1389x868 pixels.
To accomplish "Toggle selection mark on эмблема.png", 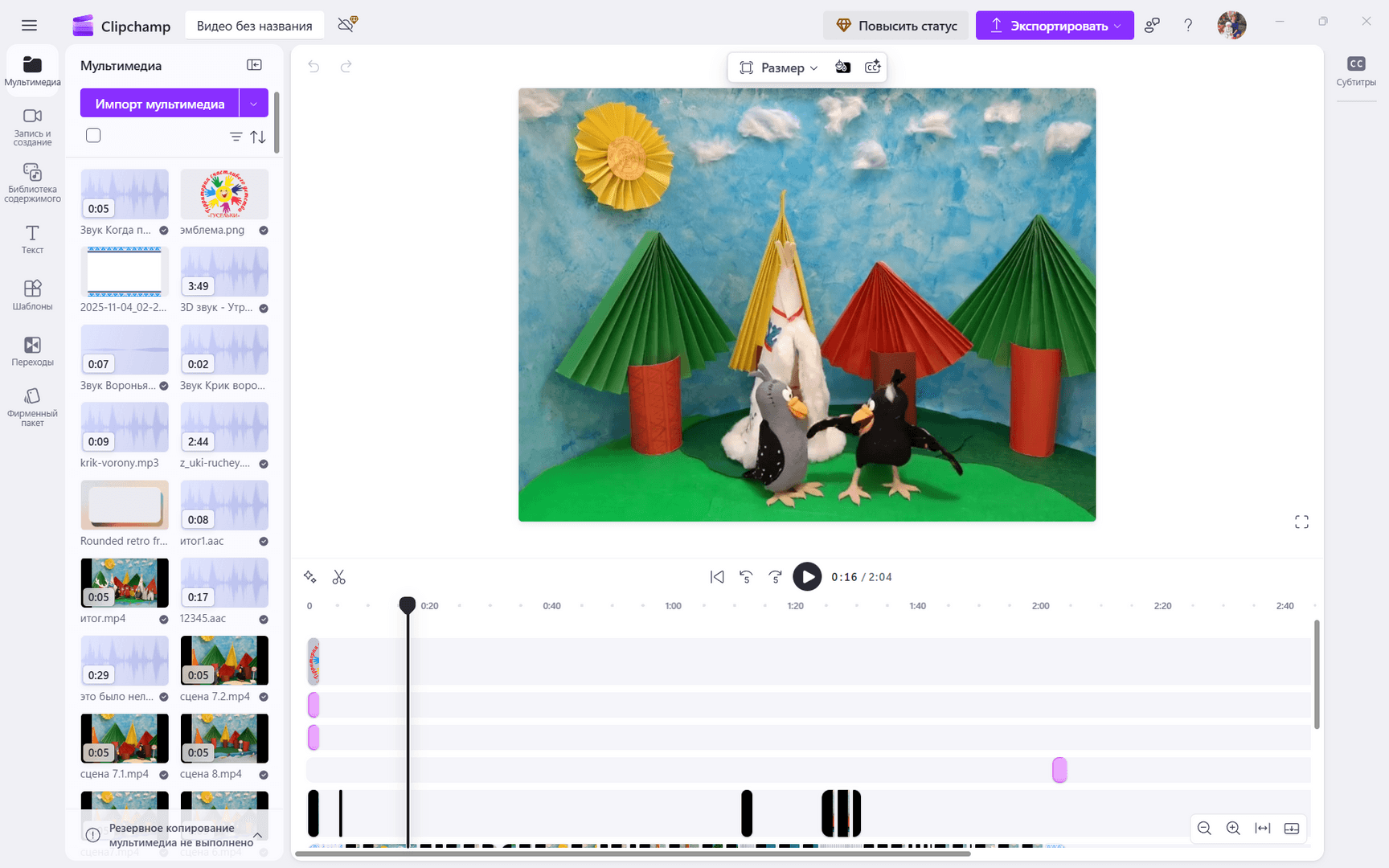I will (x=264, y=231).
